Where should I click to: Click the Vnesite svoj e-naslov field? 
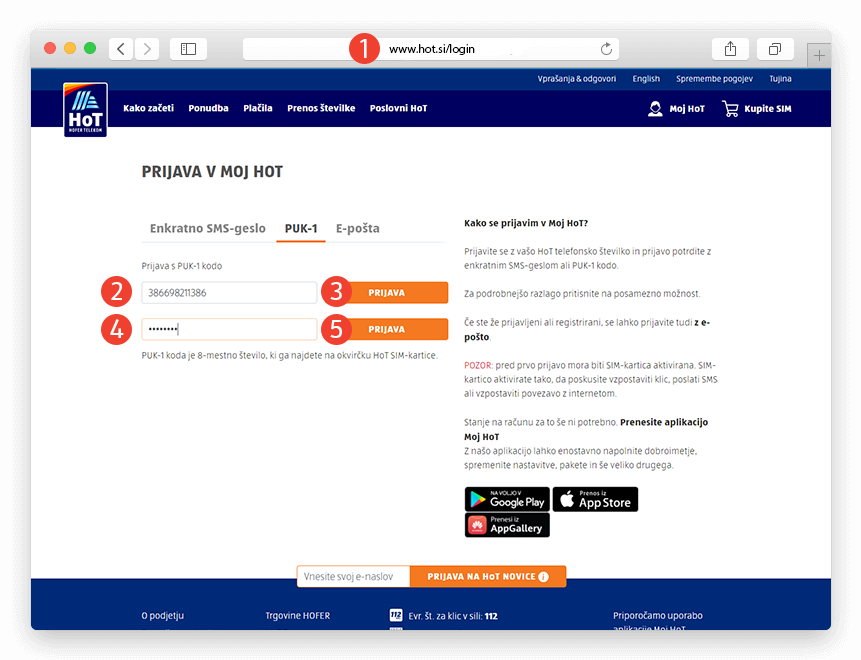coord(354,577)
